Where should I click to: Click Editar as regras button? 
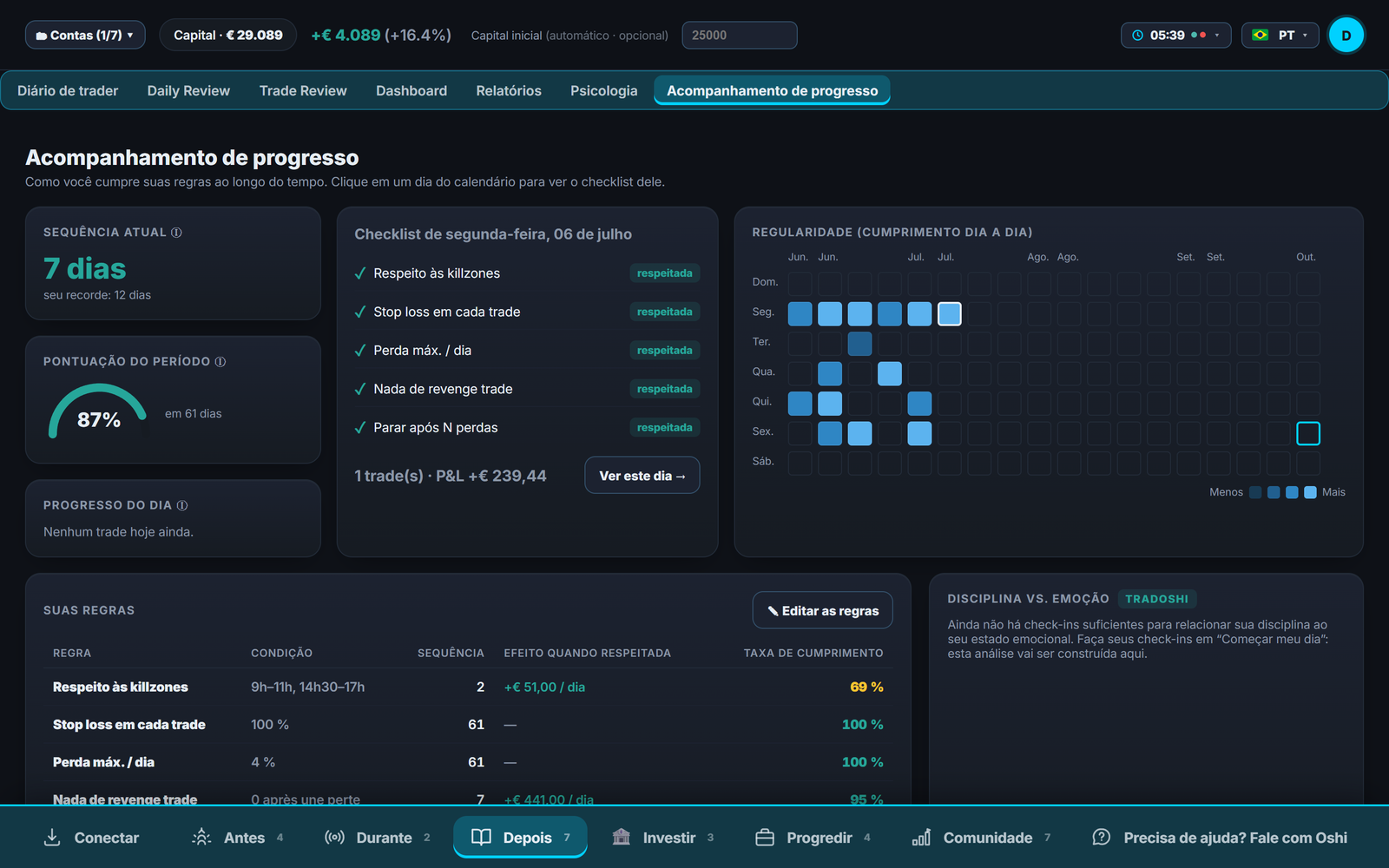pyautogui.click(x=822, y=611)
